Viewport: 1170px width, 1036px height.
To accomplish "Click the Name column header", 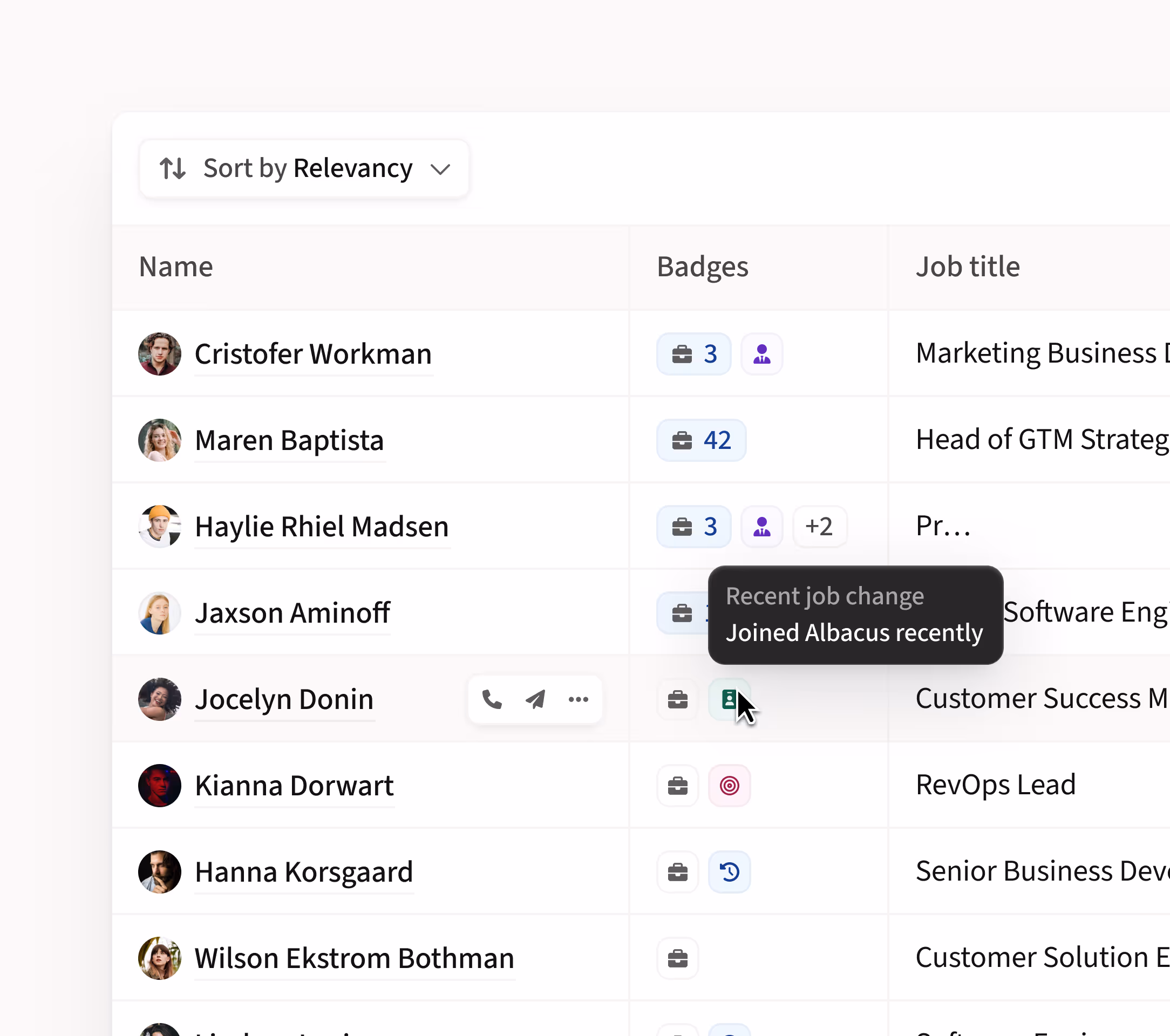I will click(x=176, y=267).
